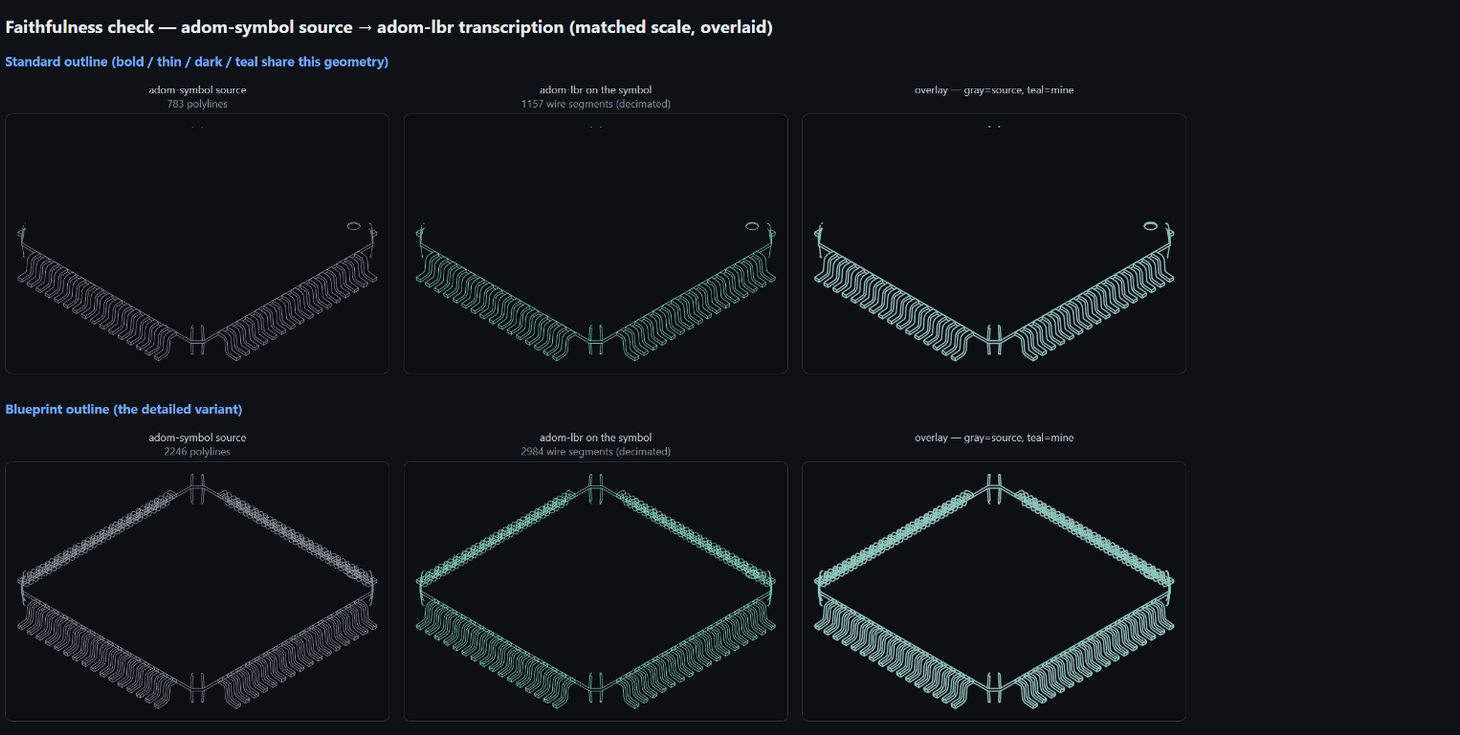The height and width of the screenshot is (735, 1460).
Task: Click the bottom 'overlay — gray=source, teal=mine' label
Action: [x=994, y=438]
